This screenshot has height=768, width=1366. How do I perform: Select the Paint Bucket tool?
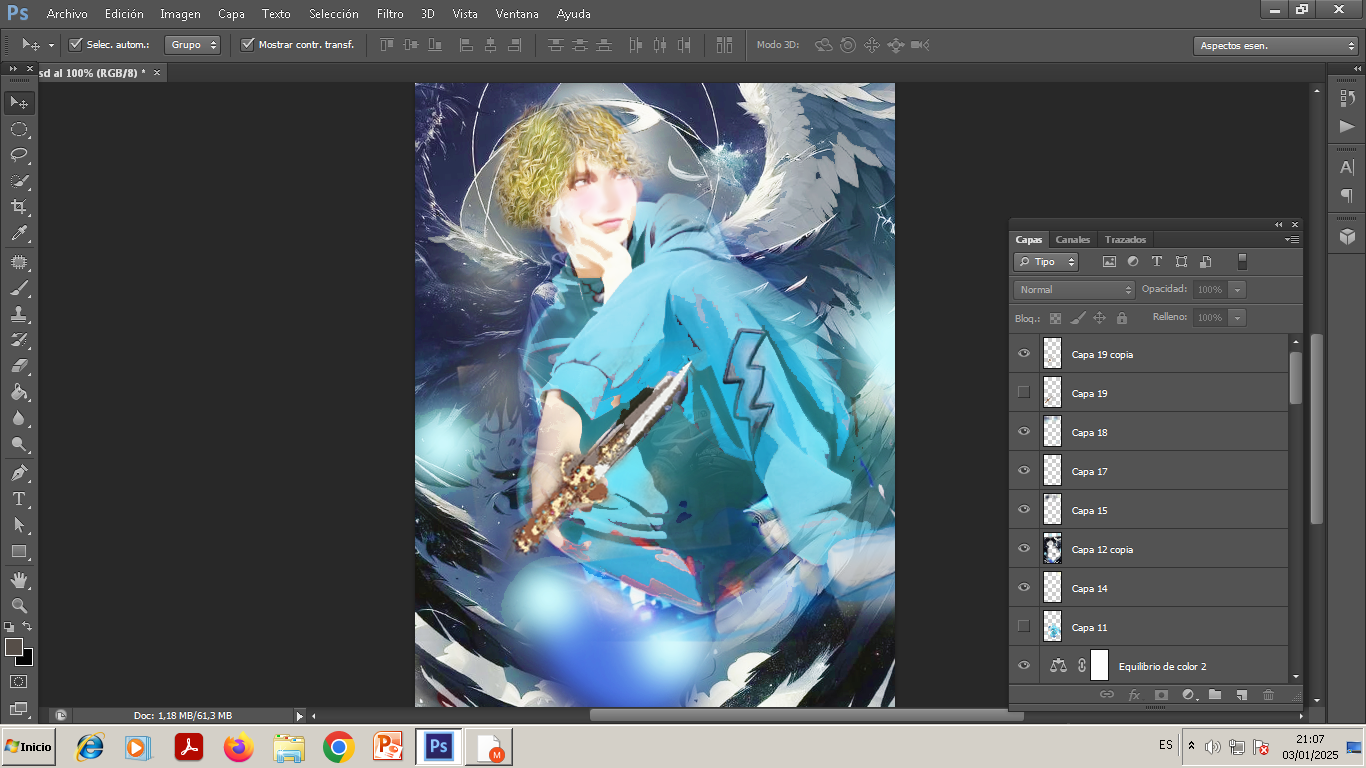19,392
